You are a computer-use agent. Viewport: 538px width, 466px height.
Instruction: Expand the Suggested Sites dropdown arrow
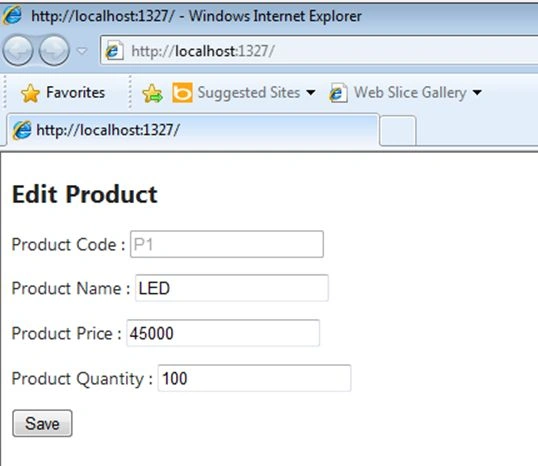(311, 92)
